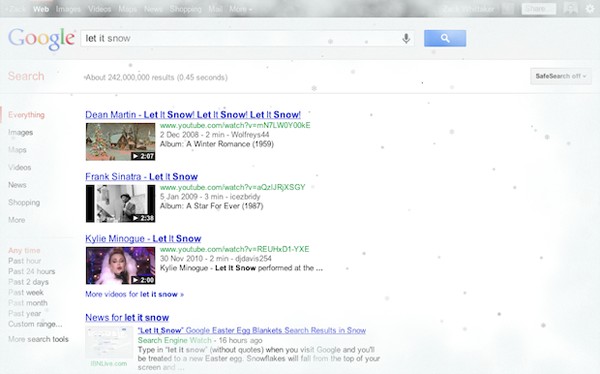Click 'Album: A Winter Romance (1959)' text
The width and height of the screenshot is (600, 374).
(x=217, y=144)
